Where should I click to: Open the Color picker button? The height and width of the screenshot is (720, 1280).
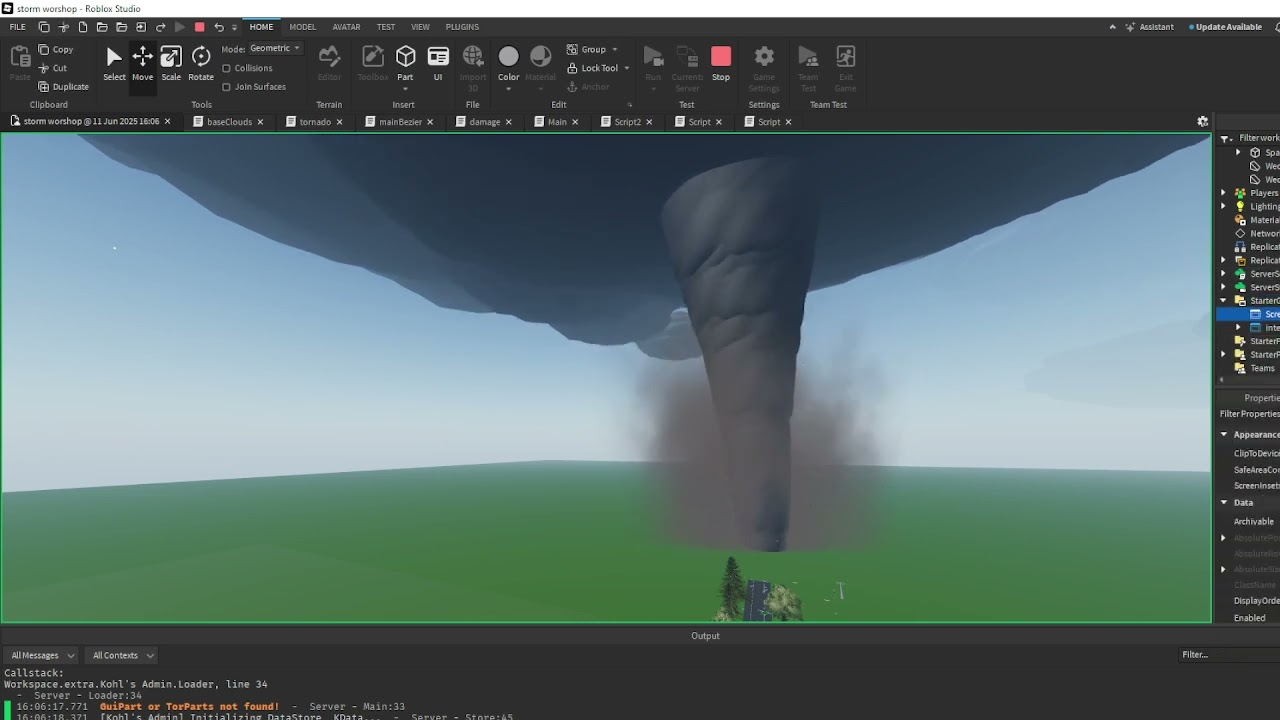pyautogui.click(x=509, y=64)
